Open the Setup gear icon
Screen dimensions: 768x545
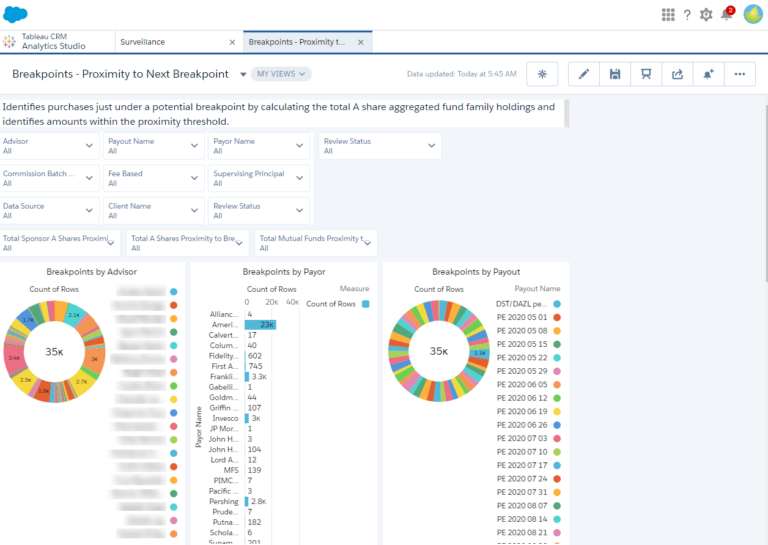pos(706,15)
